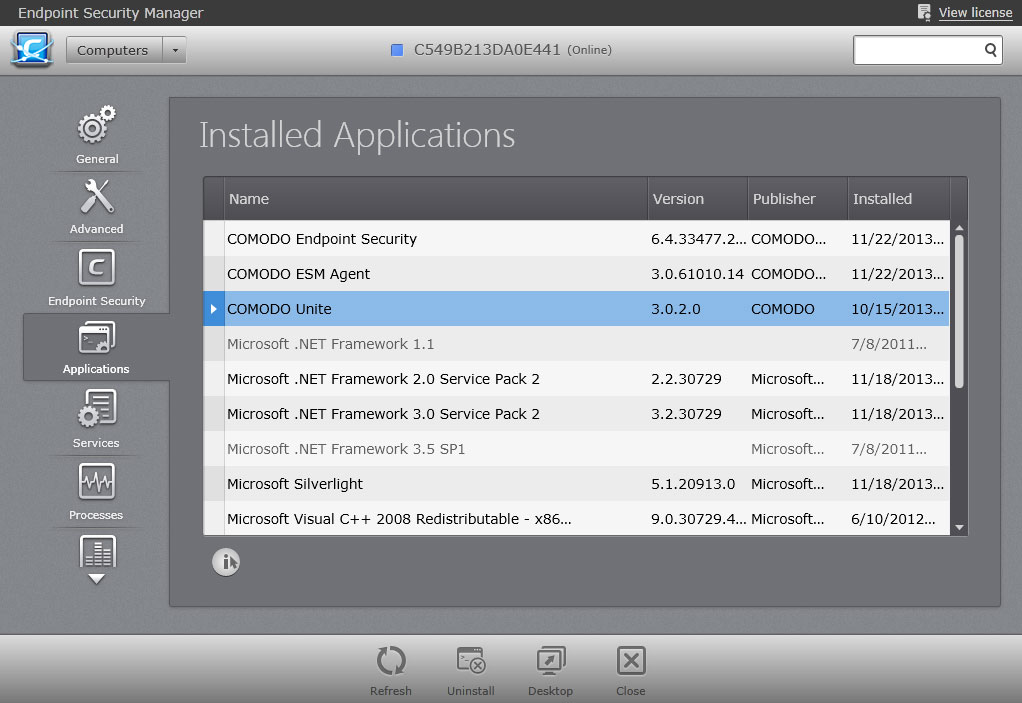Open the General settings section
This screenshot has height=703, width=1022.
point(97,135)
